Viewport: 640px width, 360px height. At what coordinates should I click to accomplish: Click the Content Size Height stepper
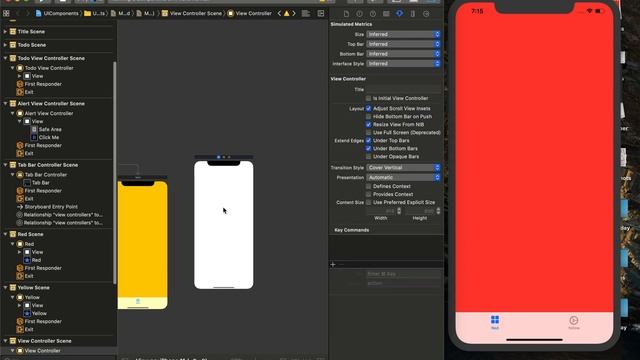coord(438,211)
